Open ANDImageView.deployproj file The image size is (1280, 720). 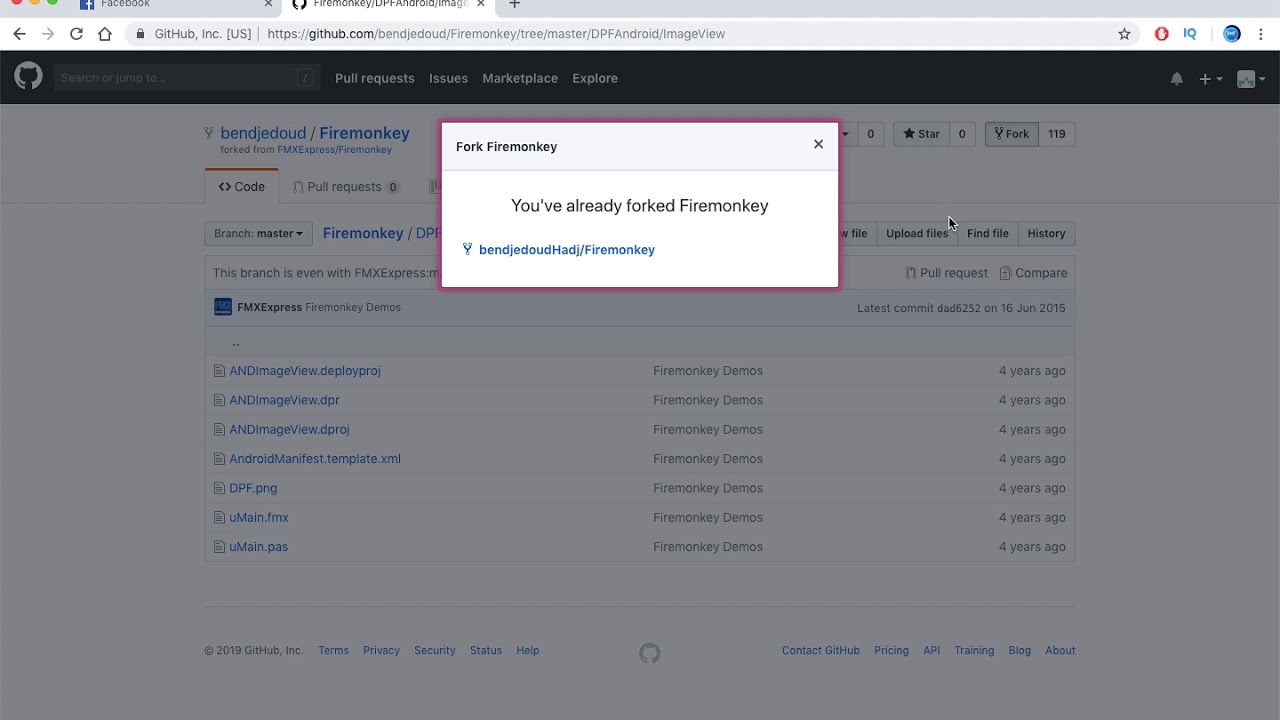click(x=305, y=370)
